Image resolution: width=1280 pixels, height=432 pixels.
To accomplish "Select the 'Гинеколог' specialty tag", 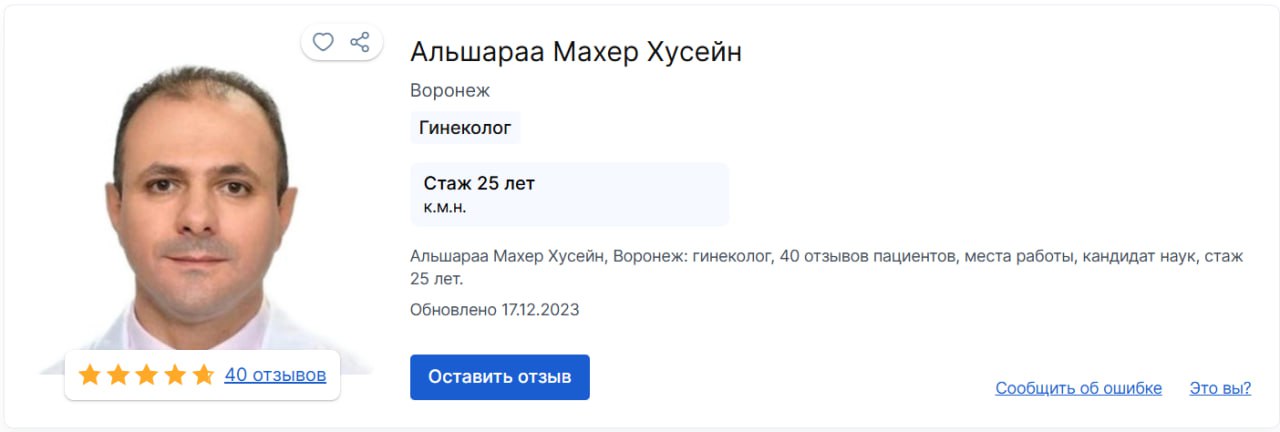I will 465,127.
